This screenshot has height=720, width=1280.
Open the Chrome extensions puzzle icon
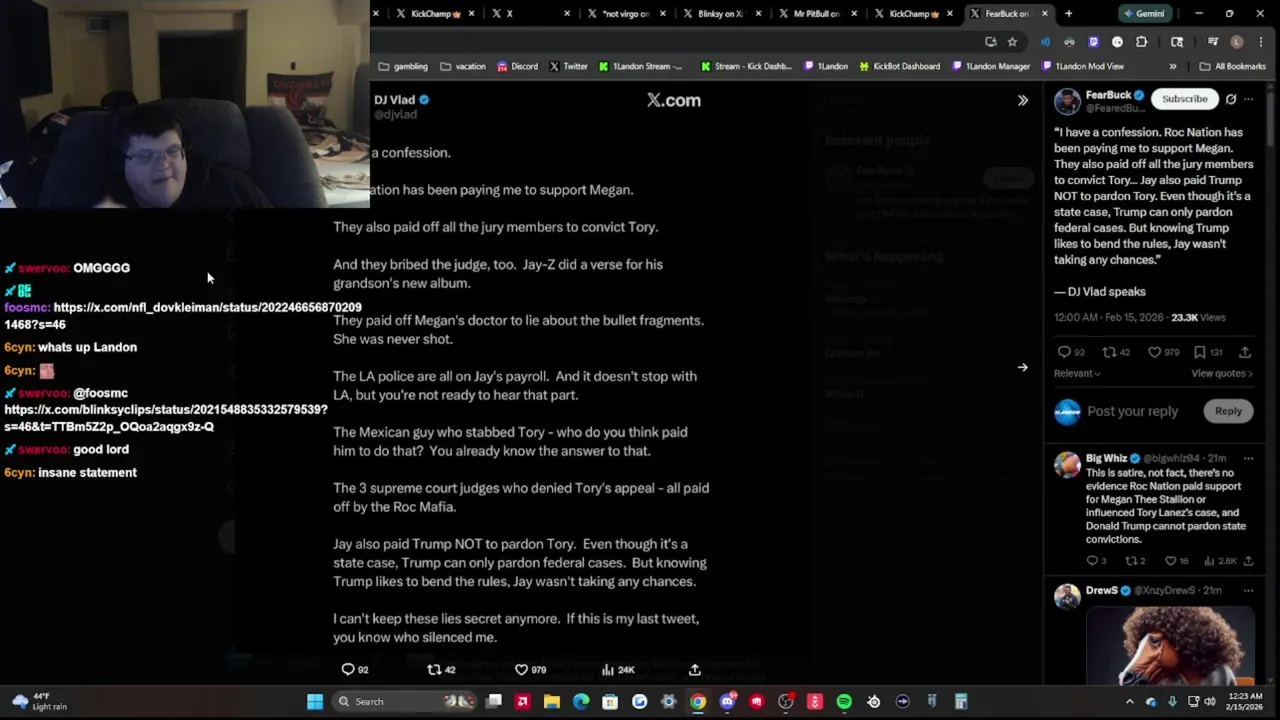[1141, 42]
